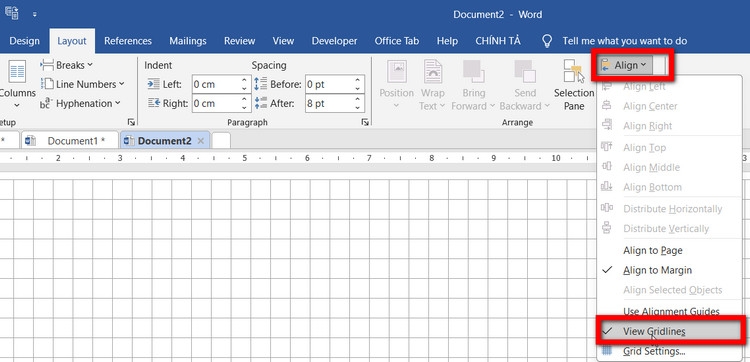Click the Position arrange icon

pyautogui.click(x=397, y=72)
